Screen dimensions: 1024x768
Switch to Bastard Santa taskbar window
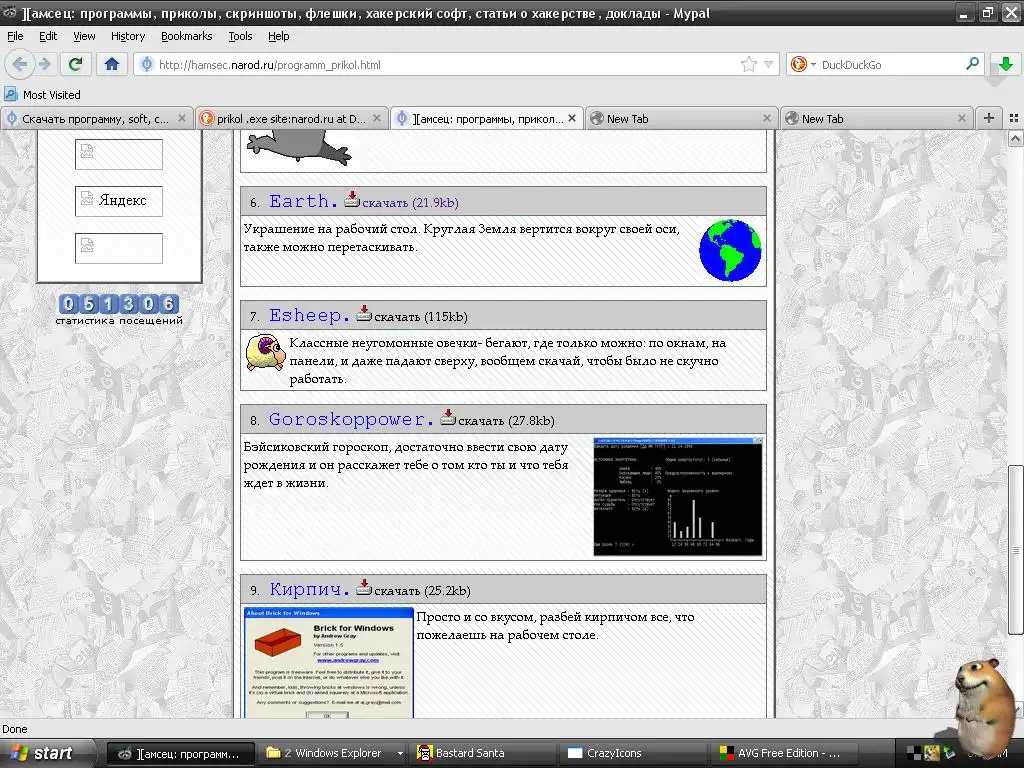tap(483, 753)
